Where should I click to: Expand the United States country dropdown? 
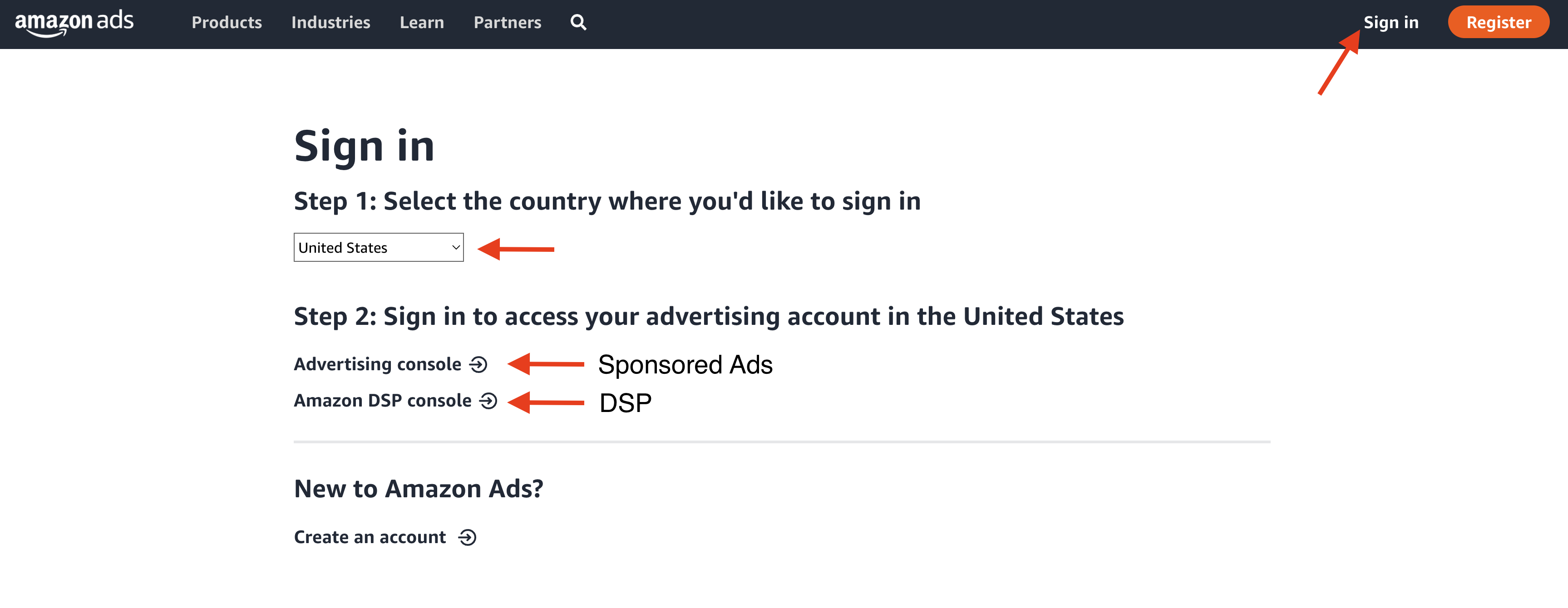pyautogui.click(x=378, y=248)
